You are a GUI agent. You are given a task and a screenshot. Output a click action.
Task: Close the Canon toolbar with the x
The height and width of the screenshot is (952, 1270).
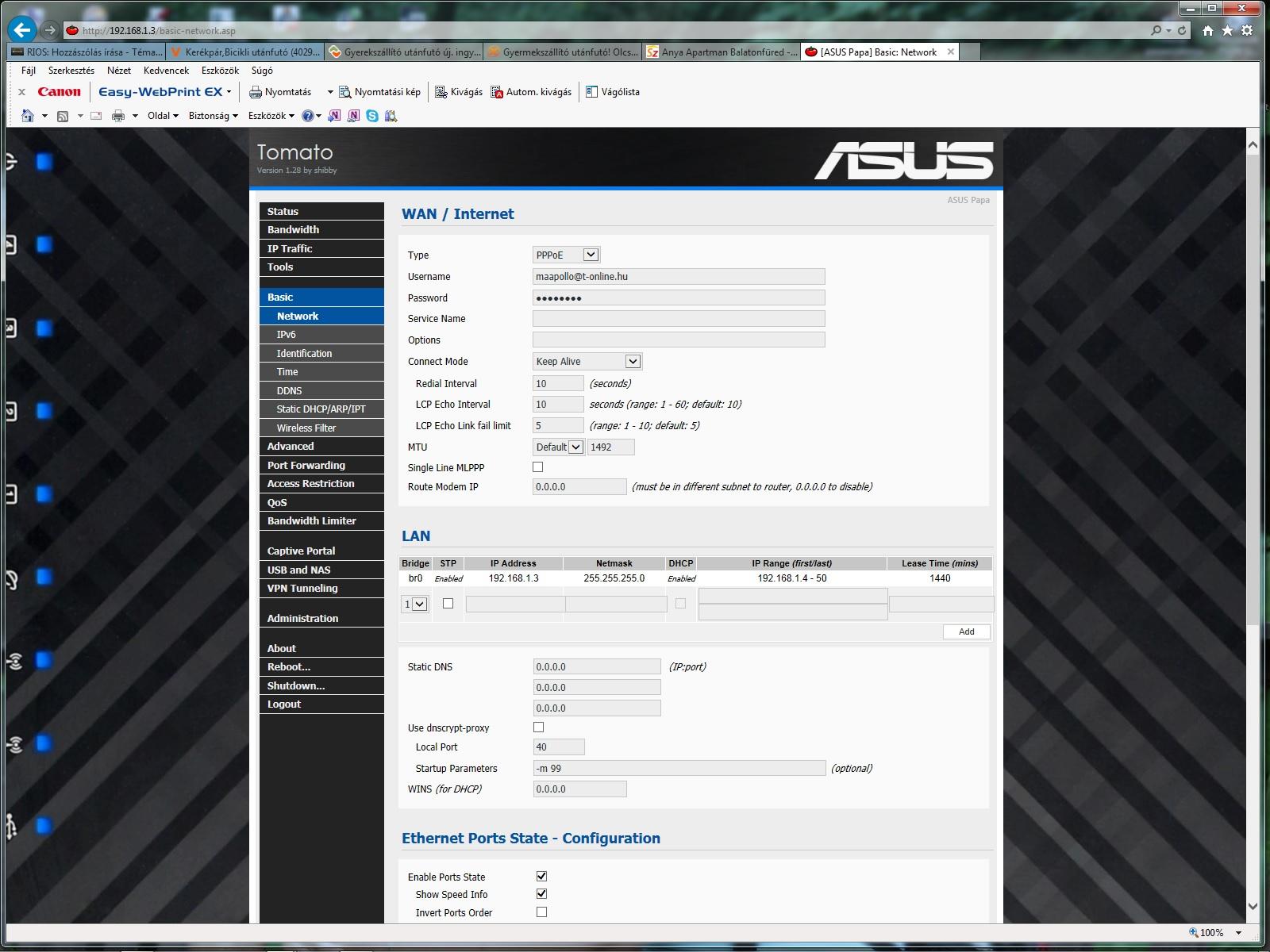22,92
